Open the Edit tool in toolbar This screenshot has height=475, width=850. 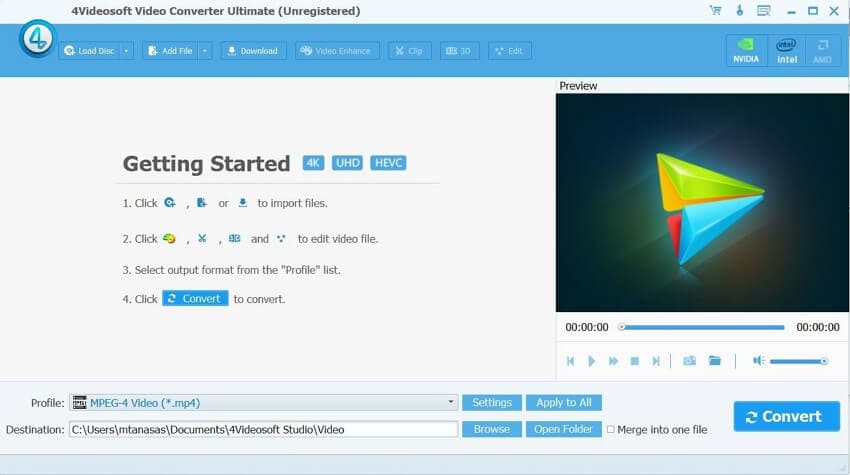tap(510, 51)
